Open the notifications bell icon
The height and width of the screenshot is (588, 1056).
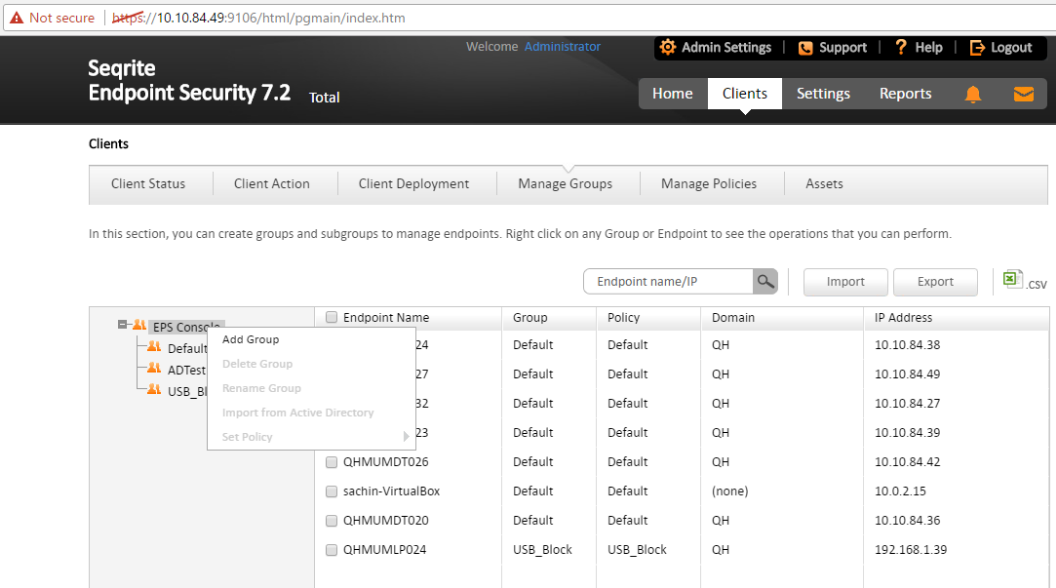(972, 94)
